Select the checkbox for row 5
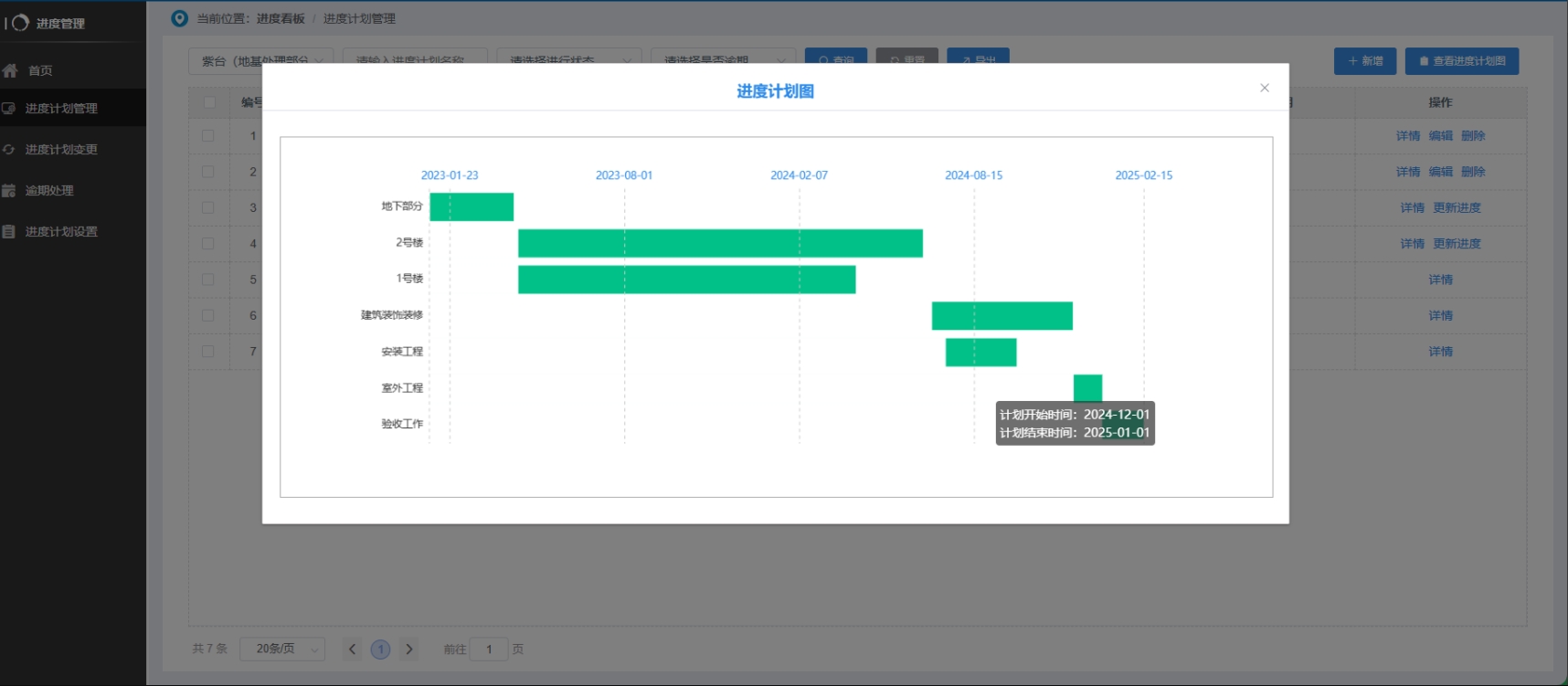This screenshot has height=686, width=1568. click(x=208, y=280)
